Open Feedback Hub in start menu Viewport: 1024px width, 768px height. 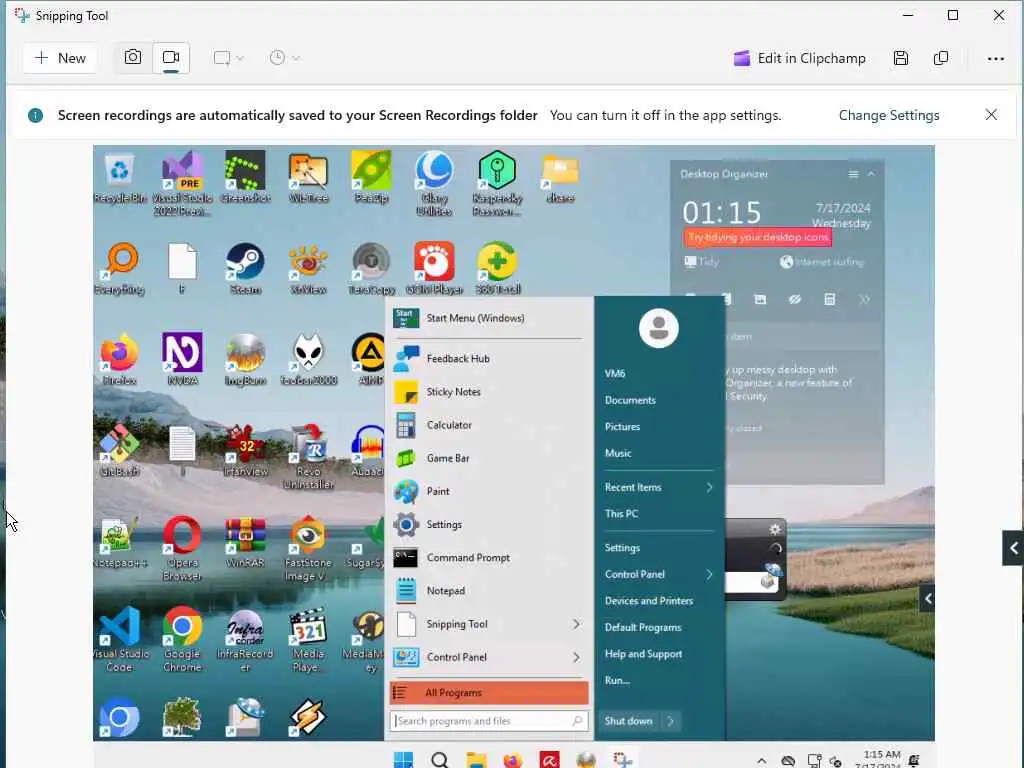[x=488, y=359]
